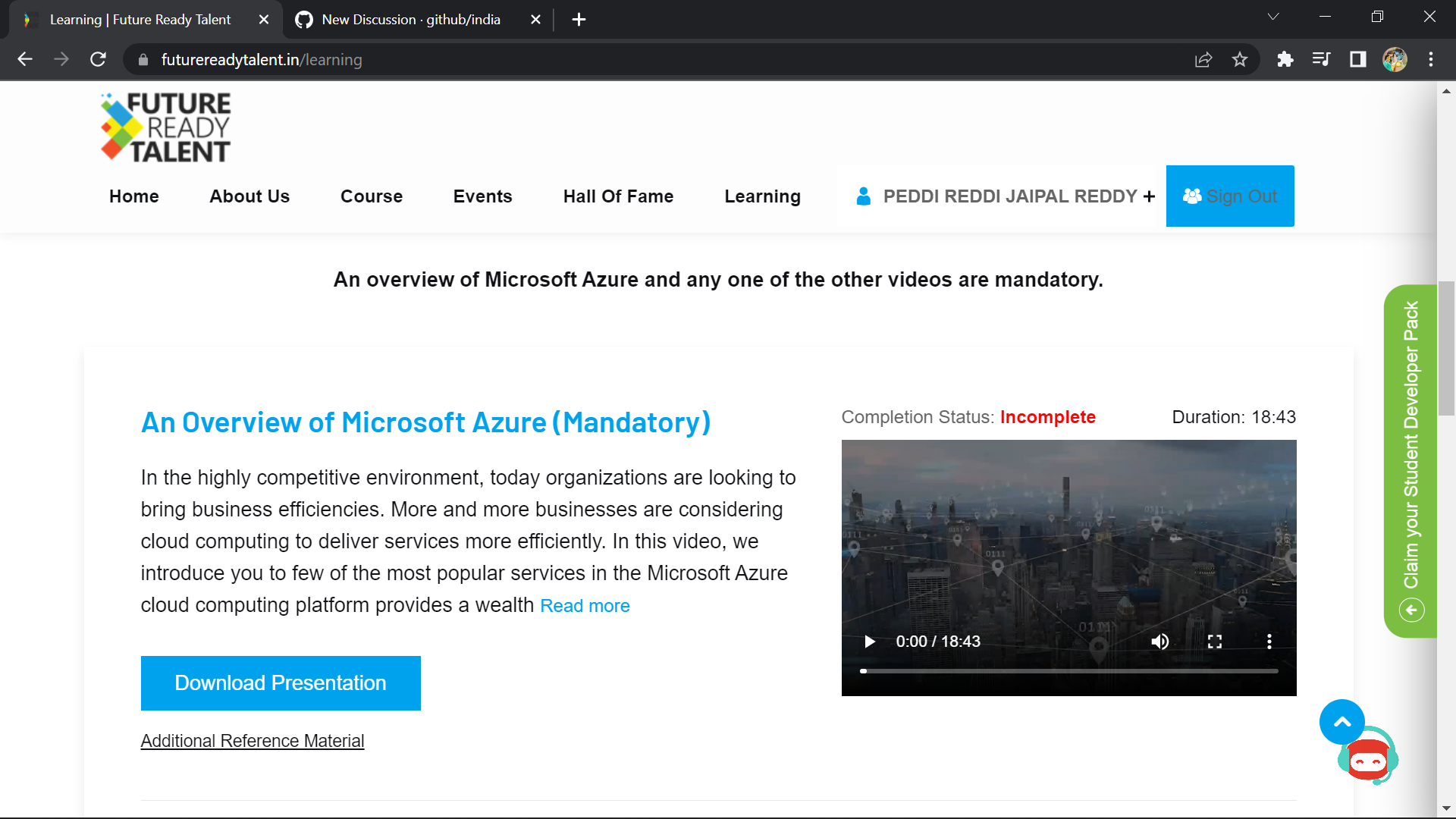Click the video progress bar
Viewport: 1456px width, 819px height.
pyautogui.click(x=1069, y=671)
